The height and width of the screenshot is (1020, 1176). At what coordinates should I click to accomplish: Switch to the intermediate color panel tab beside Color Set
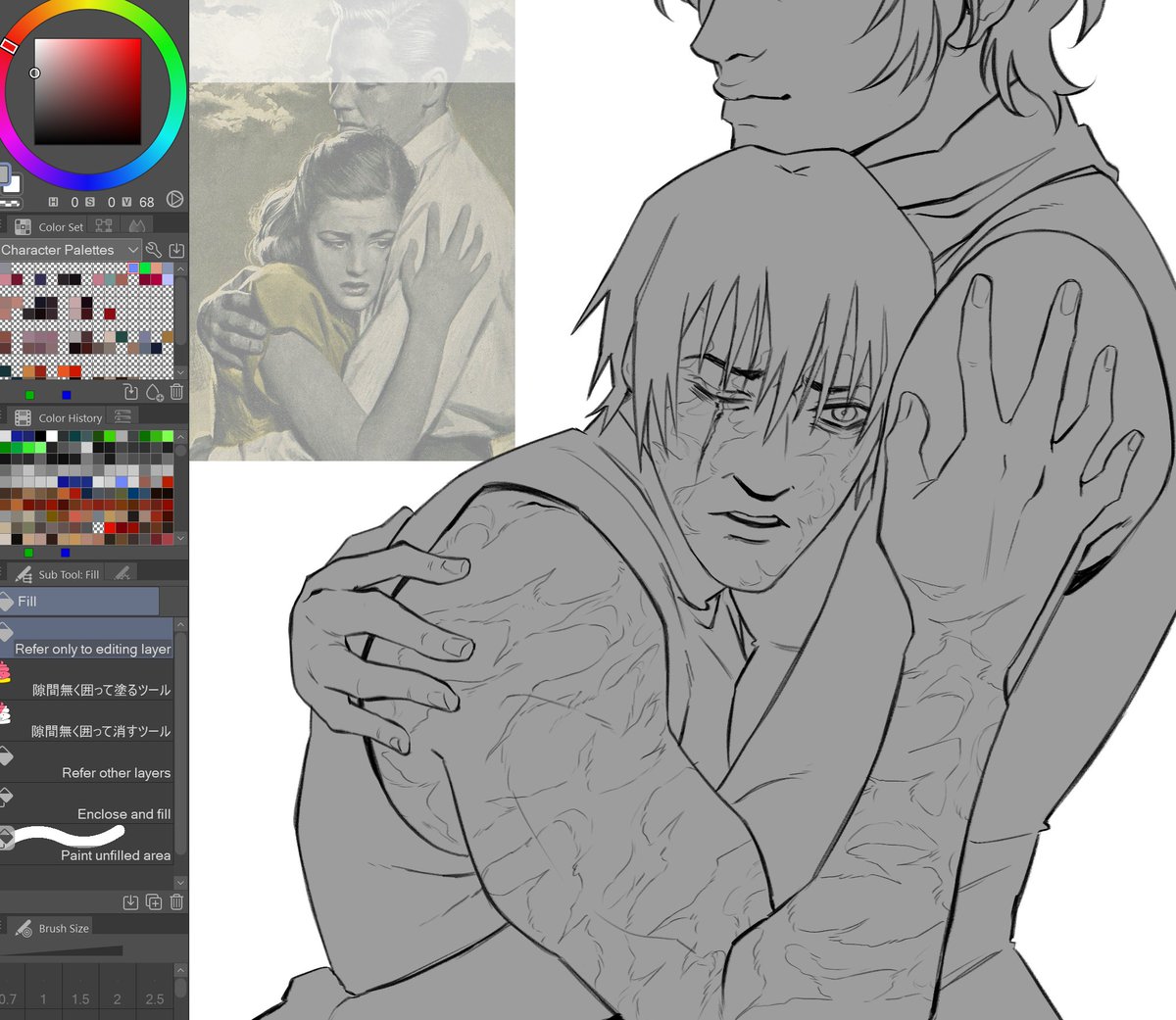pos(104,226)
